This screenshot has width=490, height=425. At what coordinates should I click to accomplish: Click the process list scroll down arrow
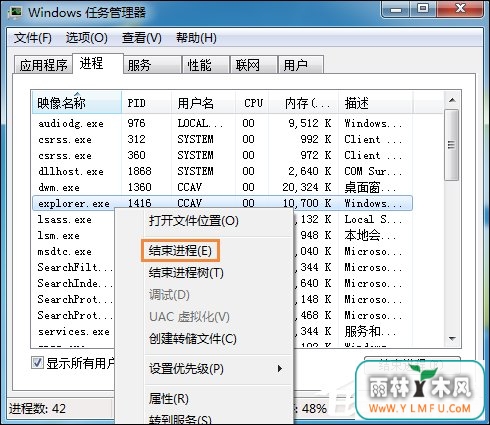(452, 339)
